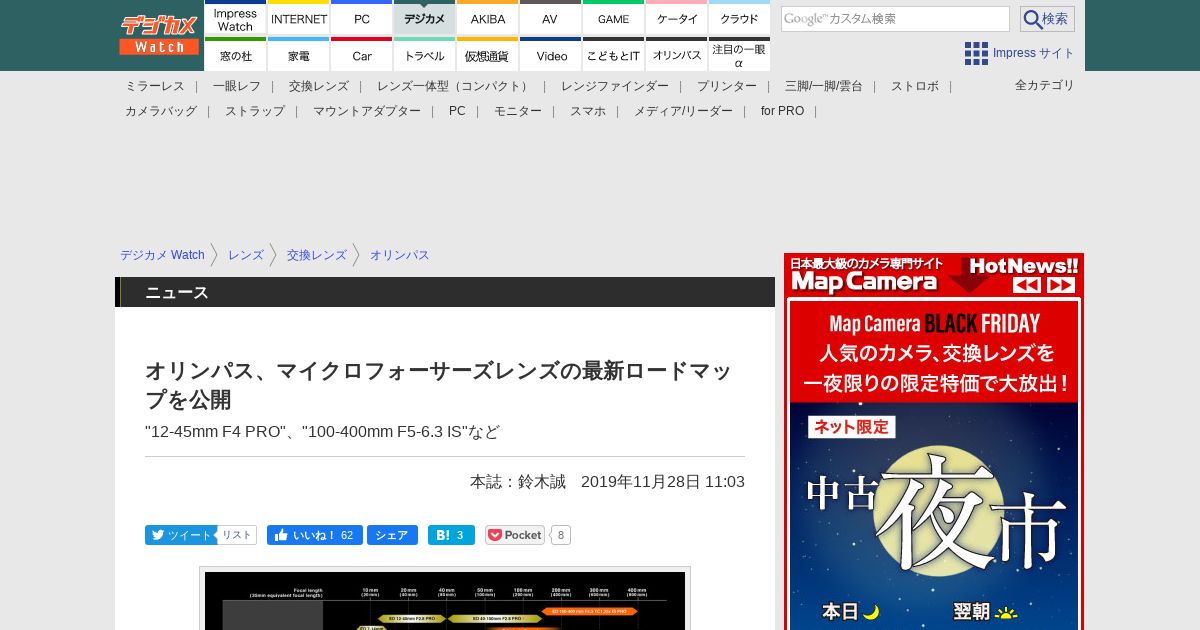Open the AV nav tab
Image resolution: width=1200 pixels, height=630 pixels.
(550, 19)
